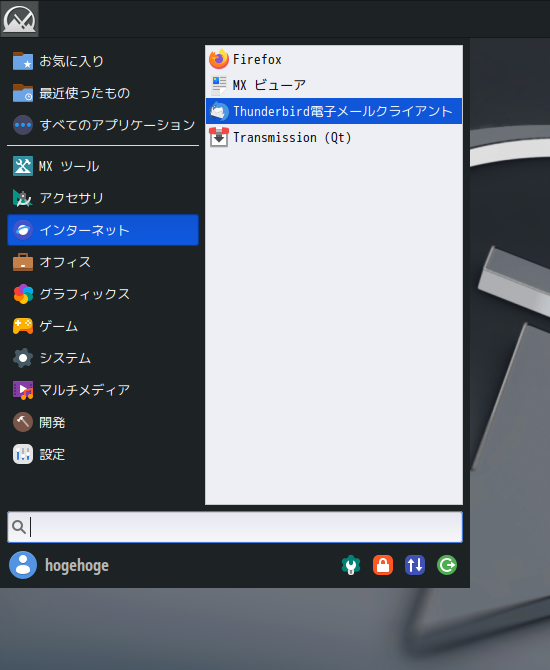
Task: Select the MX ツール category
Action: tap(103, 166)
